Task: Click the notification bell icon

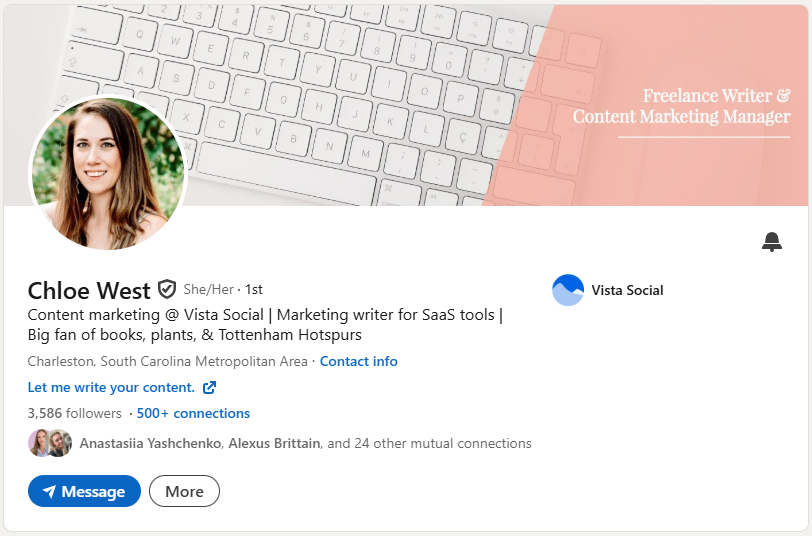Action: pos(771,241)
